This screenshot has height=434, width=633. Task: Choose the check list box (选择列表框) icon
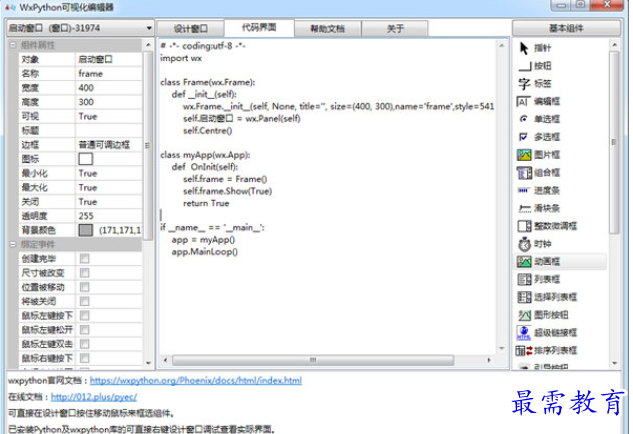pos(524,297)
